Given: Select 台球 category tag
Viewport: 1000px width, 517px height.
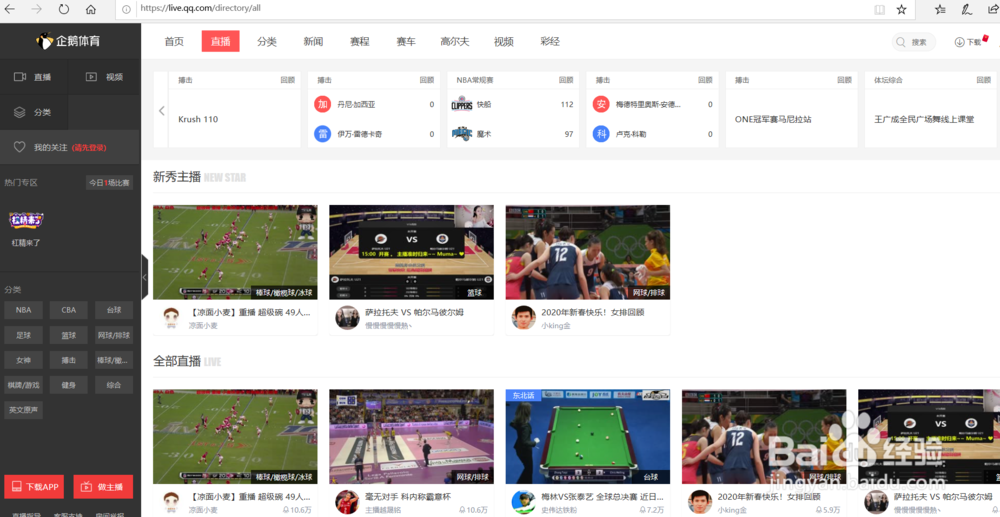Looking at the screenshot, I should [x=114, y=310].
